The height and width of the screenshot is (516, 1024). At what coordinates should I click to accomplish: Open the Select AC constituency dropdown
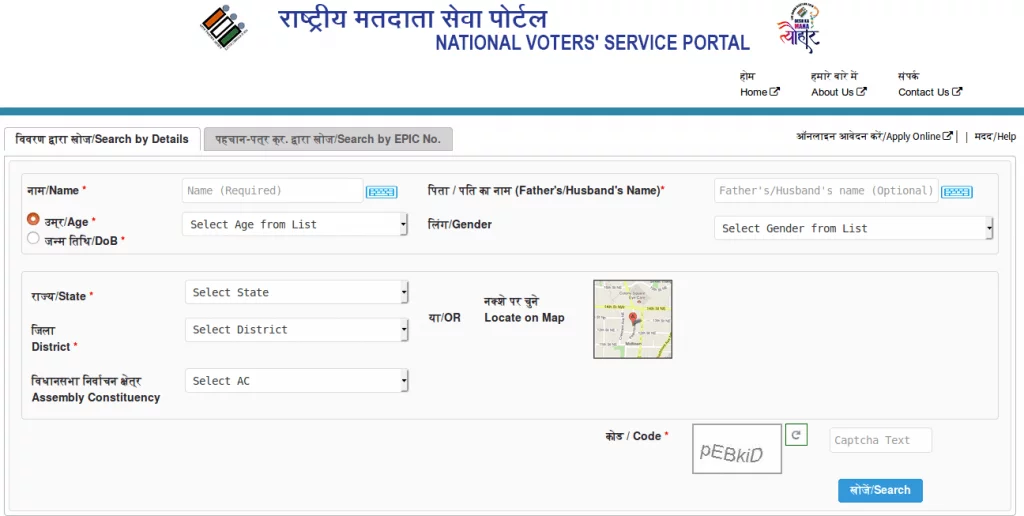pyautogui.click(x=296, y=381)
